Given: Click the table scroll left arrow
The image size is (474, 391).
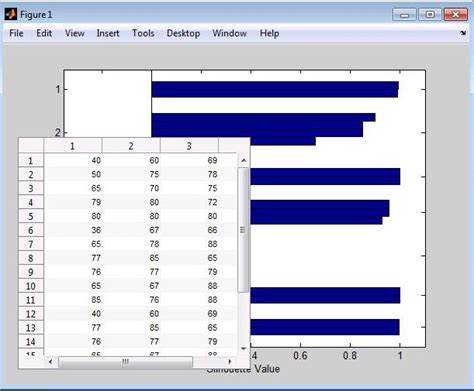Looking at the screenshot, I should [50, 361].
